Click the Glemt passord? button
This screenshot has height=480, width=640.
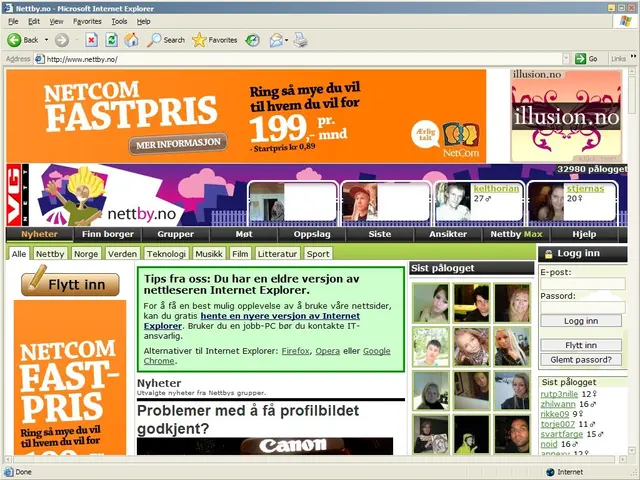[x=581, y=360]
